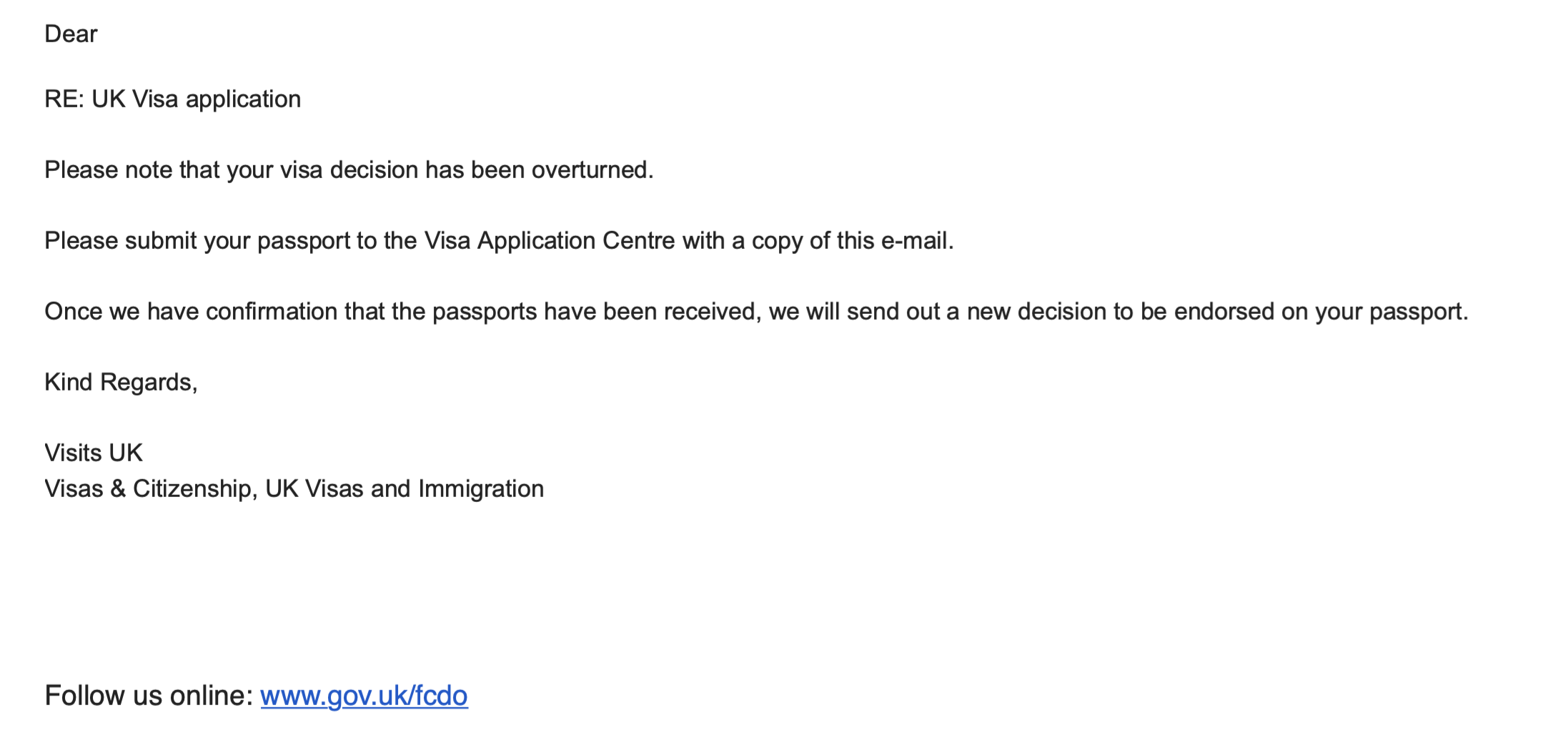
Task: Click the 'Kind Regards,' closing line
Action: tap(121, 383)
